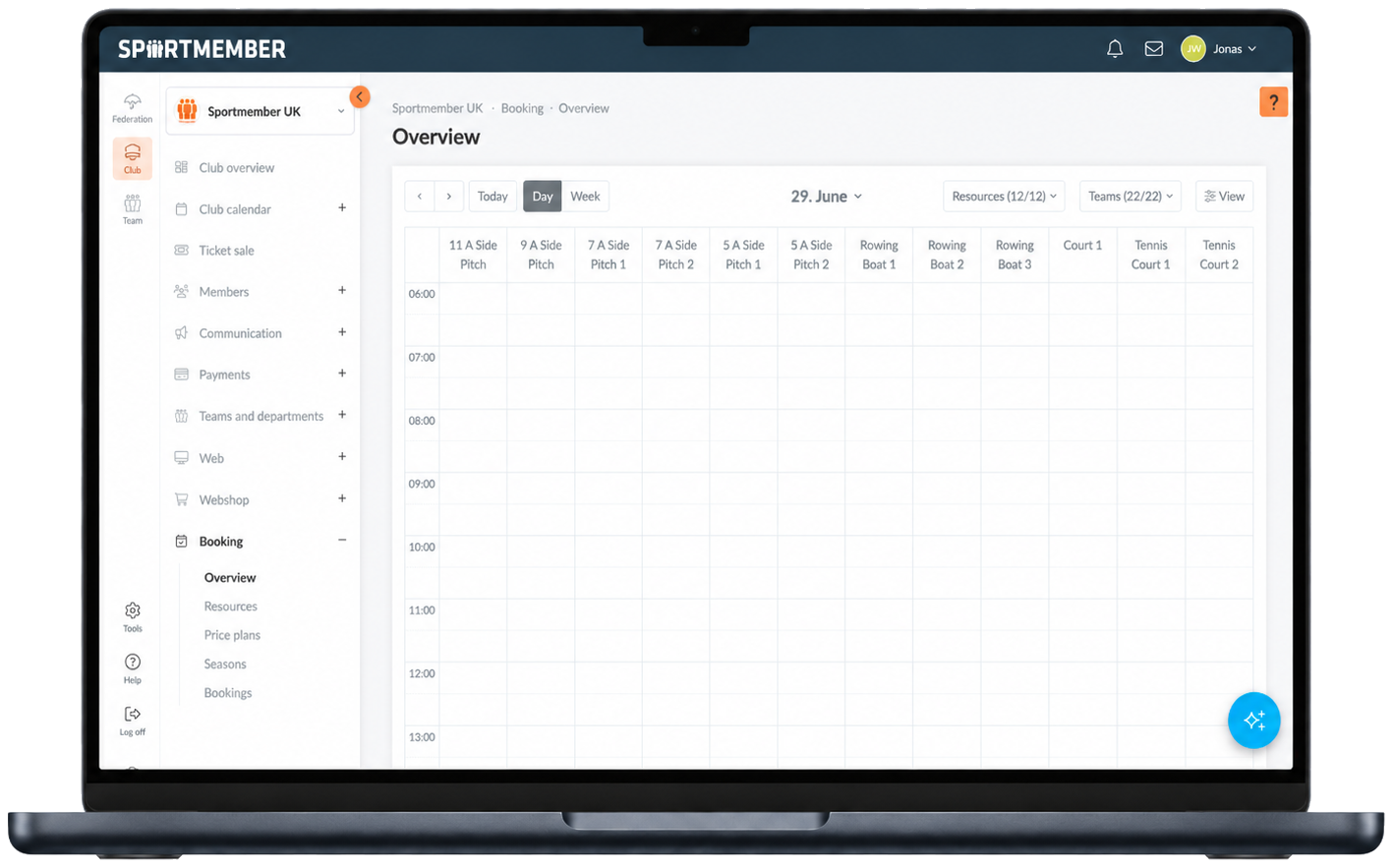1393x868 pixels.
Task: Expand Teams and departments submenu
Action: pos(342,415)
